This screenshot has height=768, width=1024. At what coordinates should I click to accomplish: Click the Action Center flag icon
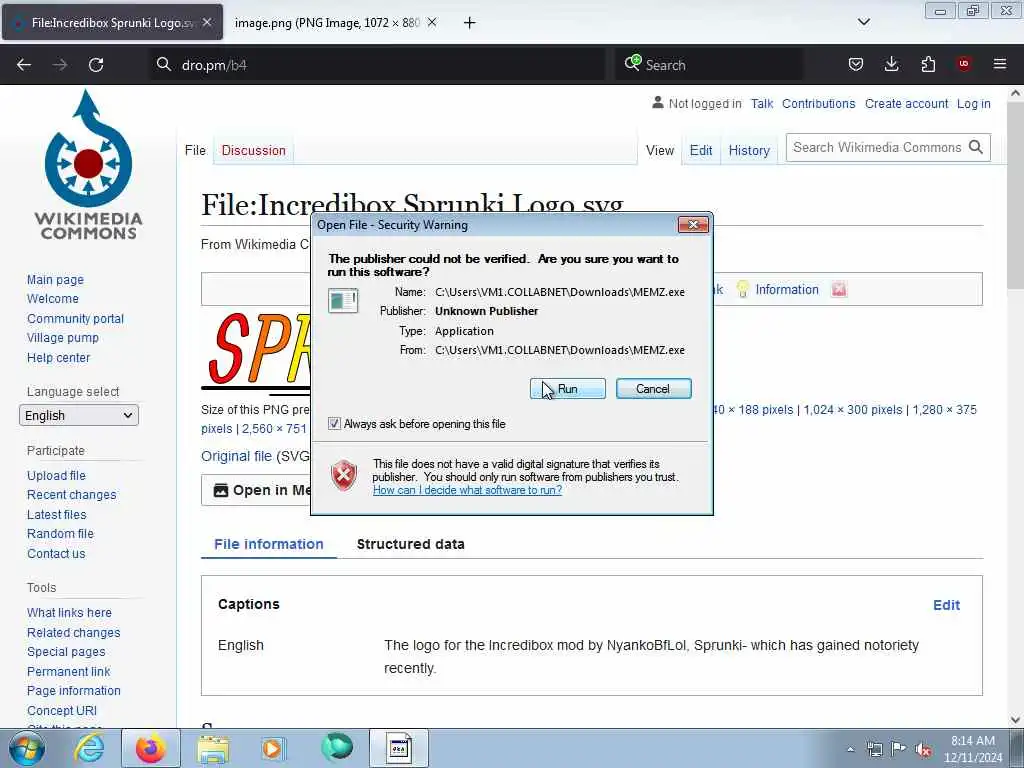point(899,749)
